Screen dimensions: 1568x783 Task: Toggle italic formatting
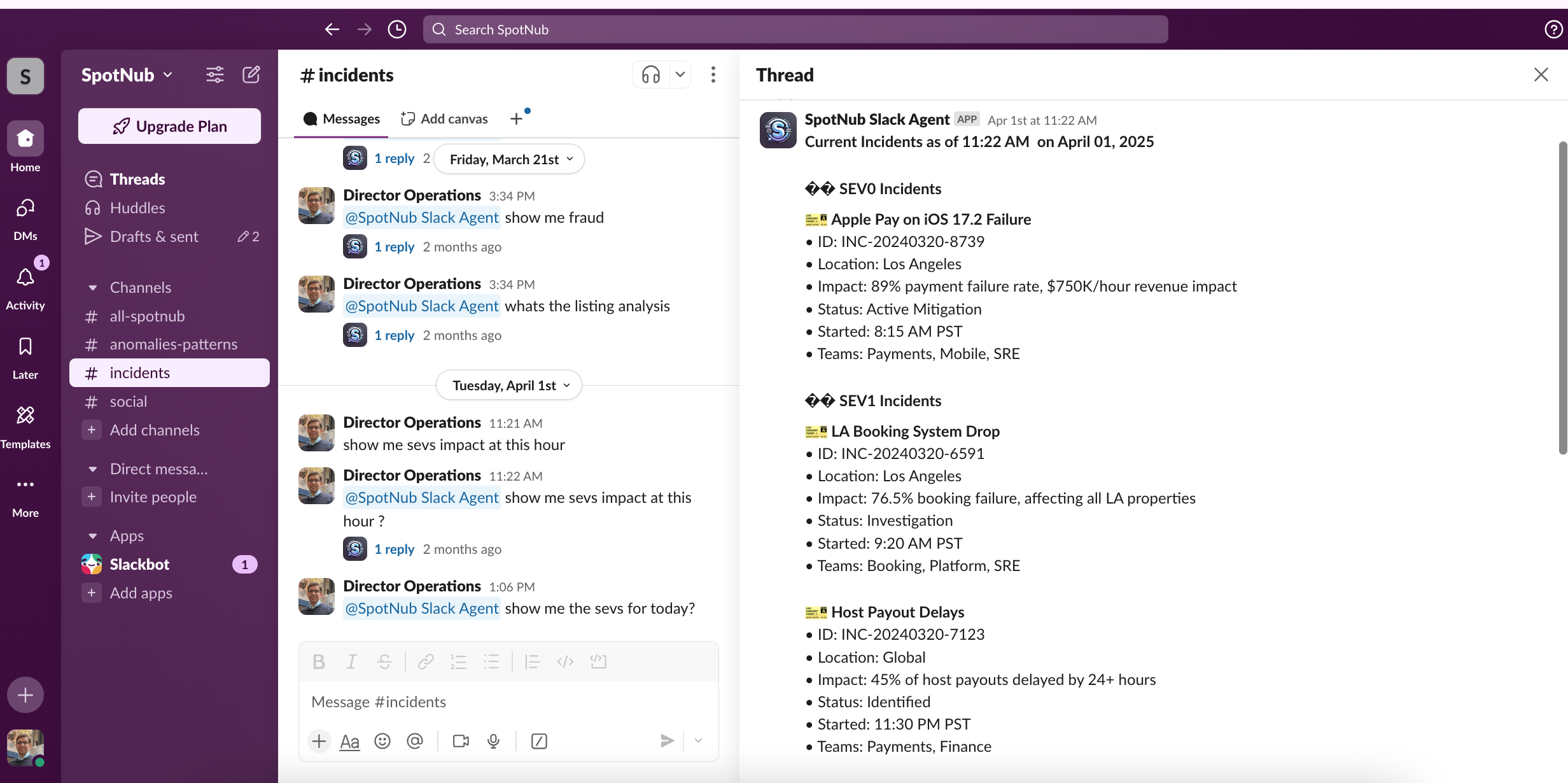pyautogui.click(x=351, y=662)
